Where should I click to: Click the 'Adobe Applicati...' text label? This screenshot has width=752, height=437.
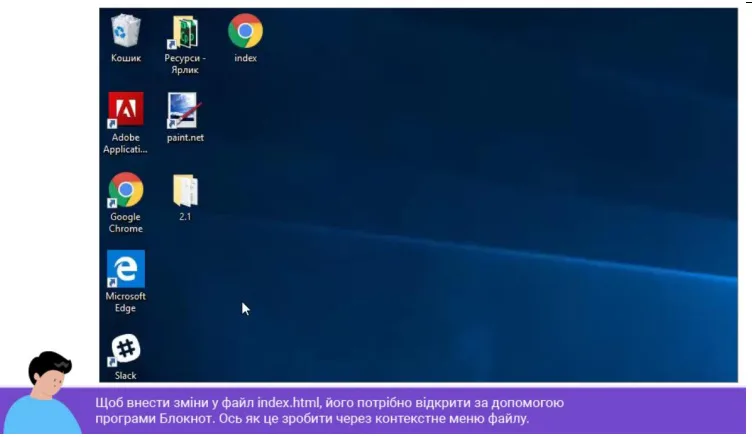[x=125, y=143]
